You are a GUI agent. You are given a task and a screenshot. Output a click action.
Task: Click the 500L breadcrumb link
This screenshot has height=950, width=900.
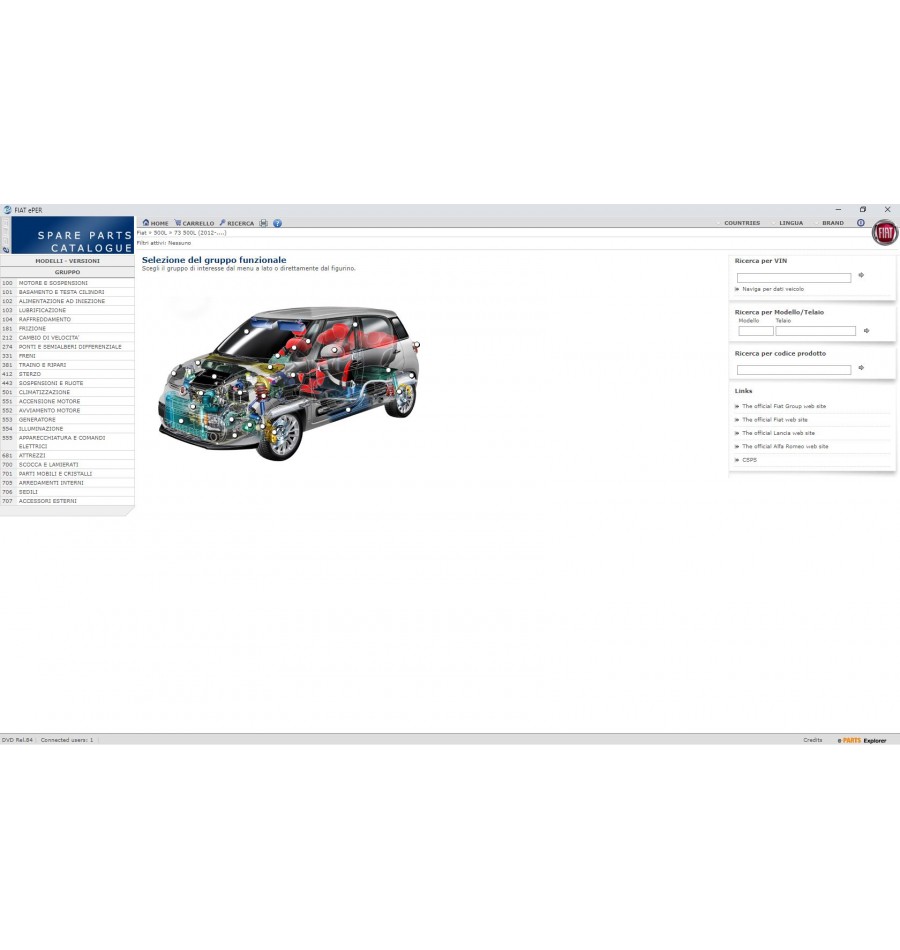pos(160,233)
